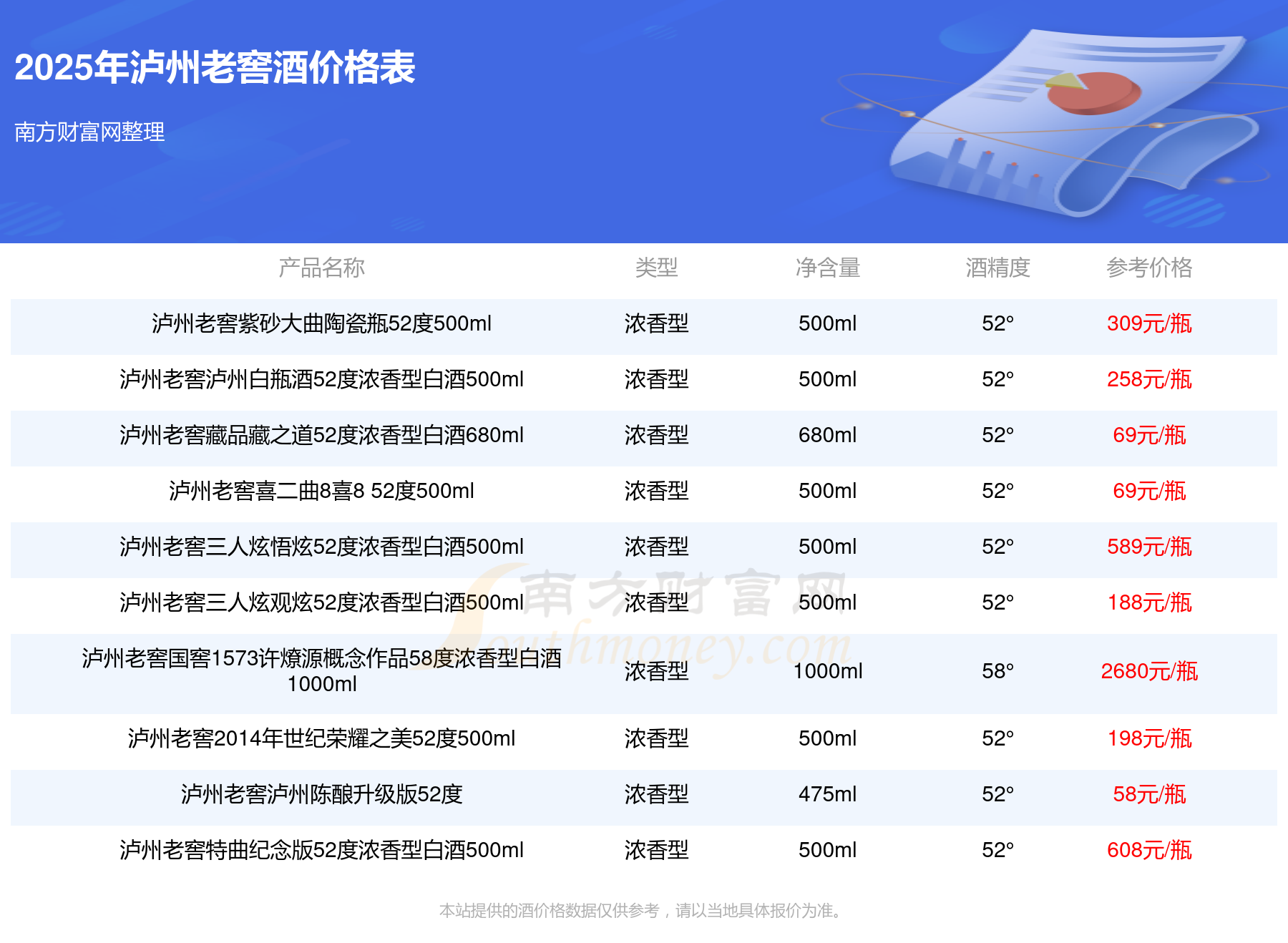Click the 浓香型 cell in the 喜二曲8喜8 row

[x=656, y=491]
